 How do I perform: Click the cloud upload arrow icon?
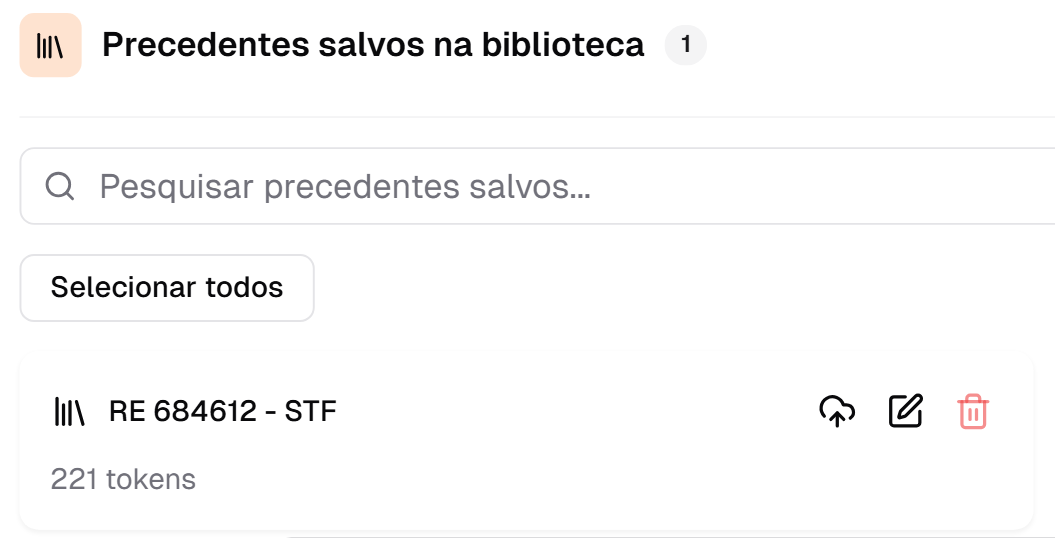pyautogui.click(x=837, y=411)
